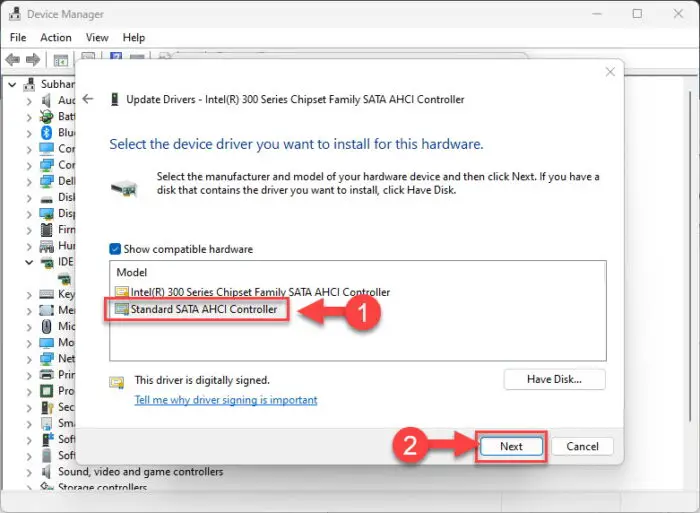
Task: Open the View menu
Action: (97, 38)
